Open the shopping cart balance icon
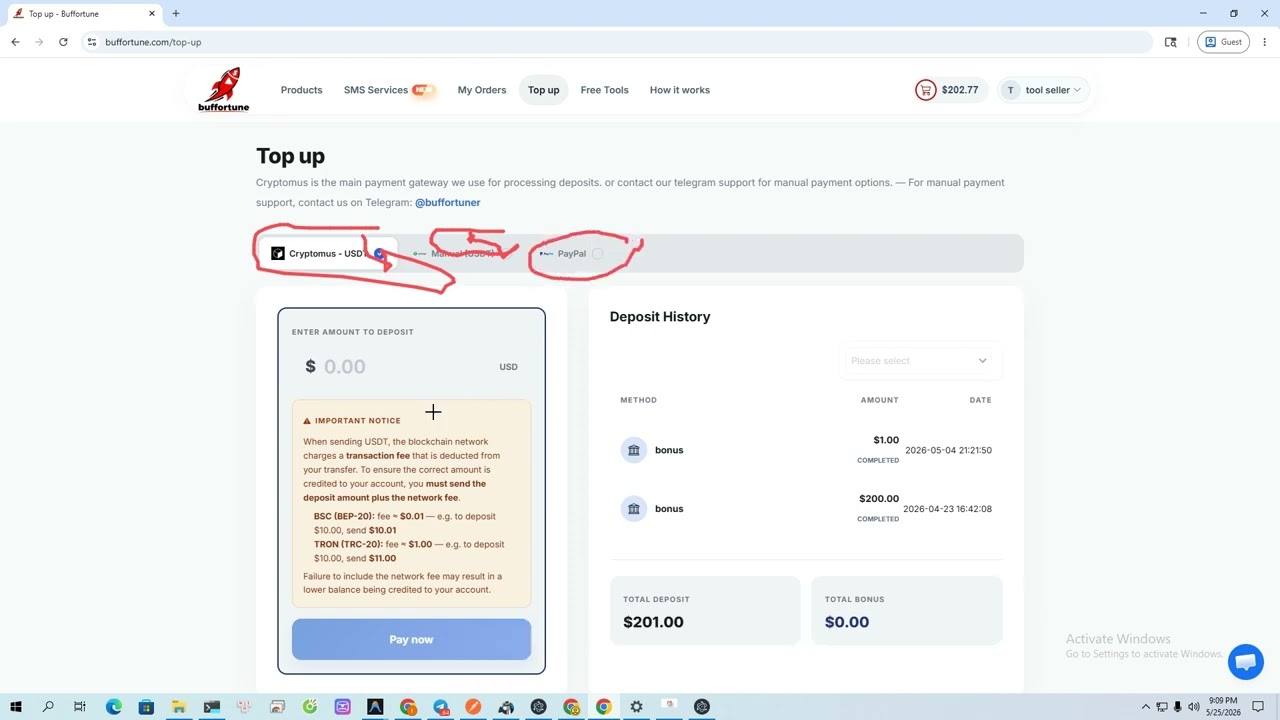 pos(925,90)
